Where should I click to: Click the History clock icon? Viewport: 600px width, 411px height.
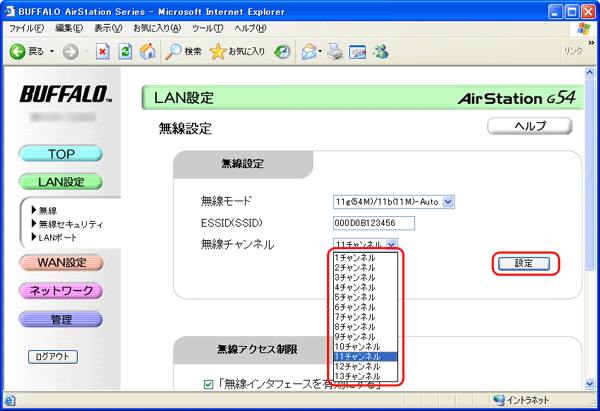pyautogui.click(x=282, y=52)
